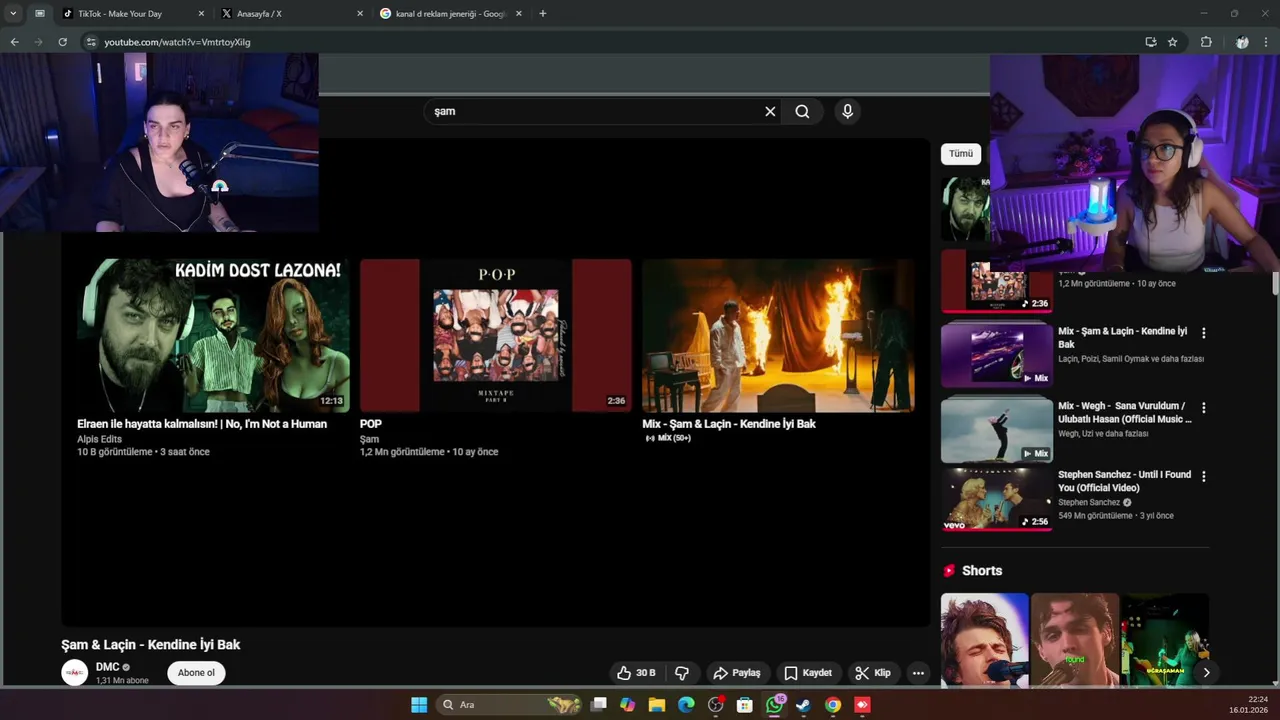1280x720 pixels.
Task: Open the Chrome profile avatar icon
Action: coord(1242,42)
